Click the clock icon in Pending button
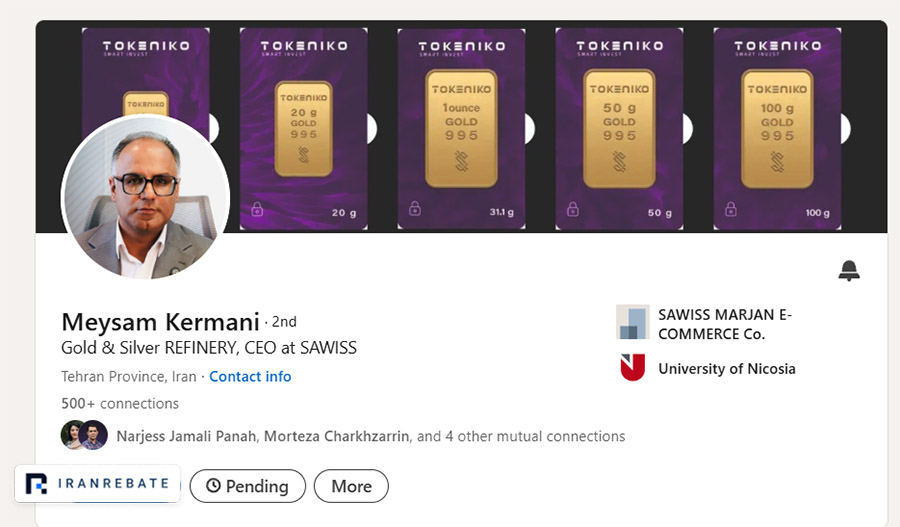This screenshot has height=527, width=900. click(x=213, y=486)
